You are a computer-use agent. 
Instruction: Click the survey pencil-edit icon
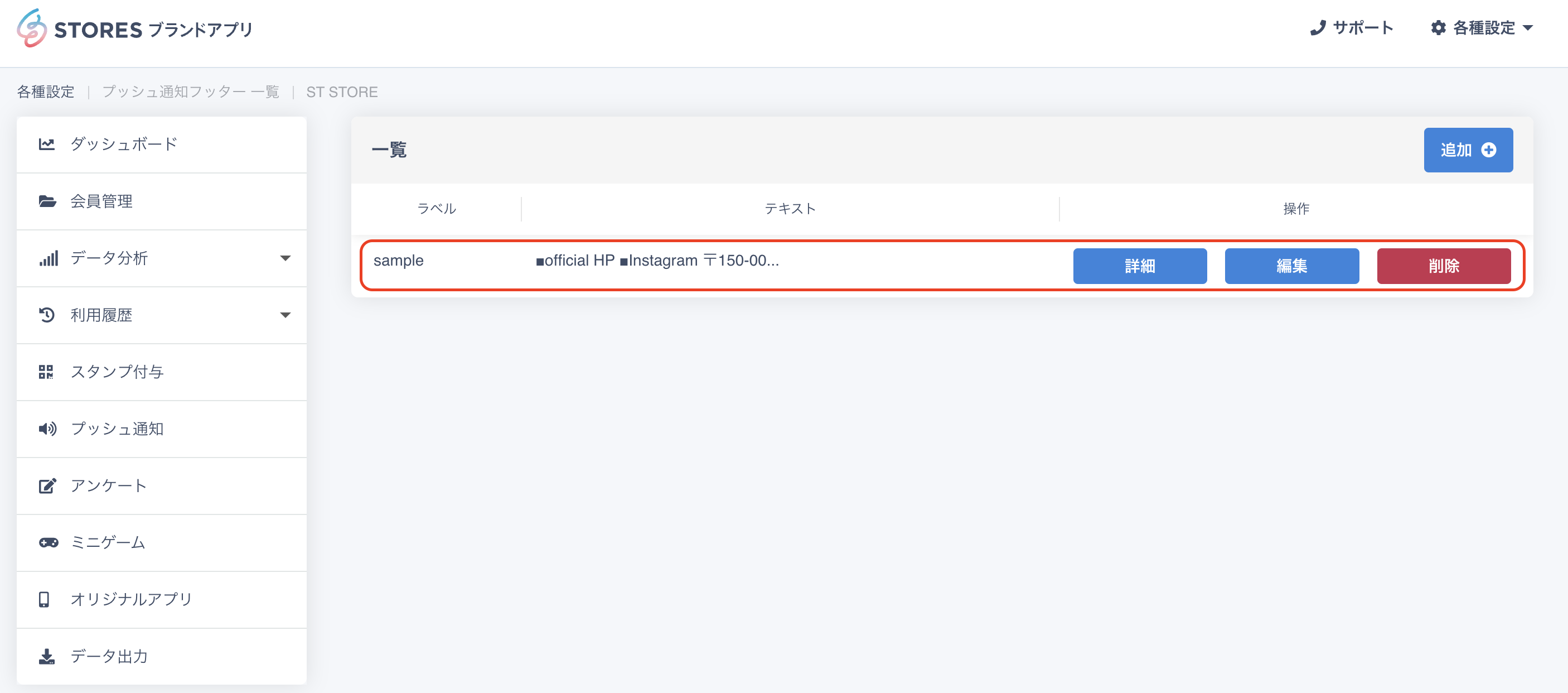[47, 485]
